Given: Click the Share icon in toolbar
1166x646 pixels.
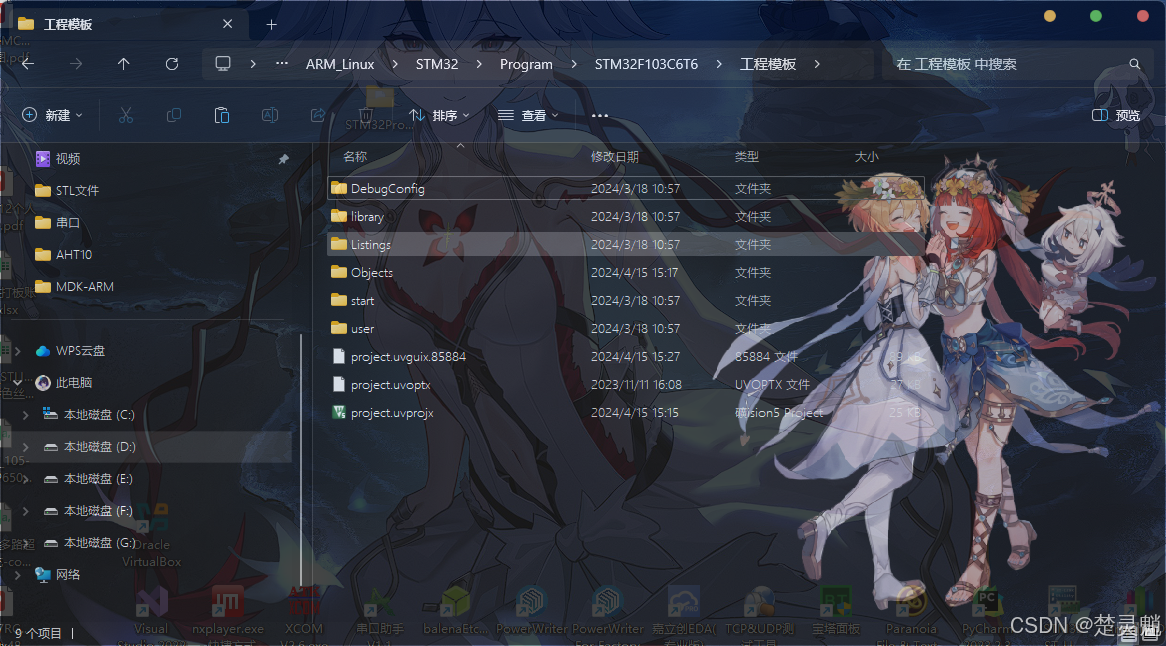Looking at the screenshot, I should point(318,115).
